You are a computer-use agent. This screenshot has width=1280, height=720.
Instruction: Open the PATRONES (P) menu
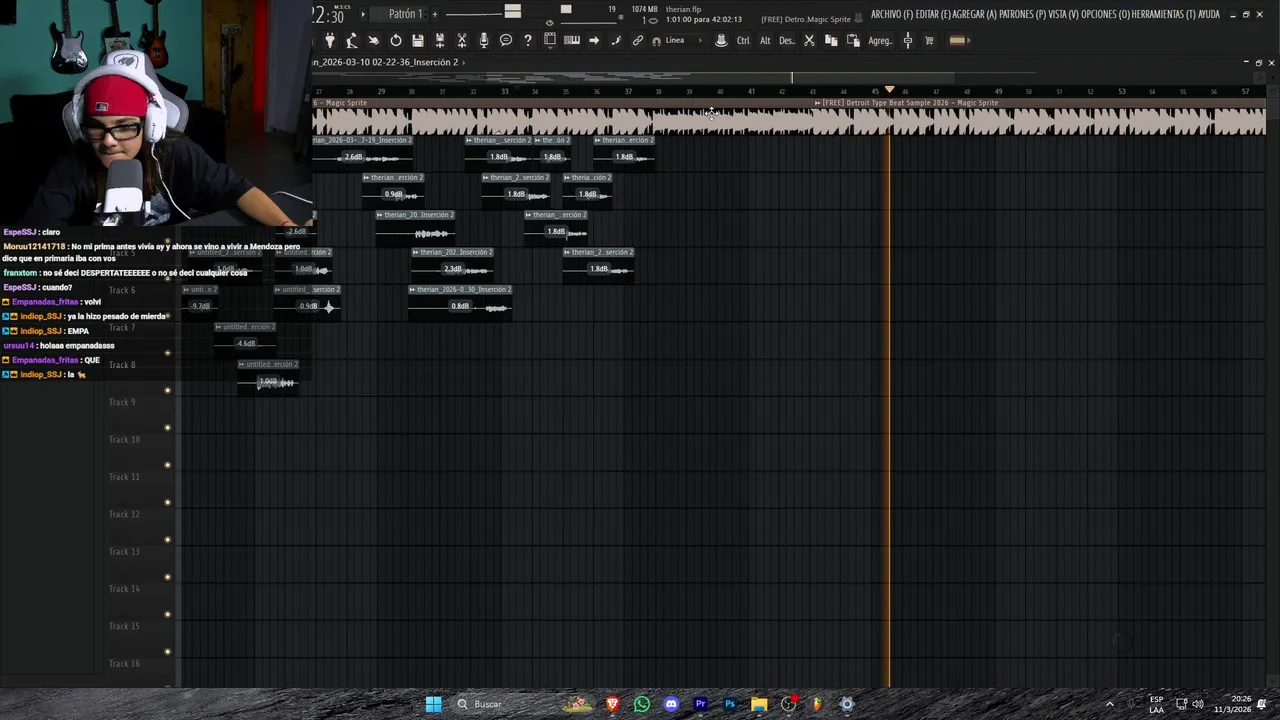tap(1023, 14)
